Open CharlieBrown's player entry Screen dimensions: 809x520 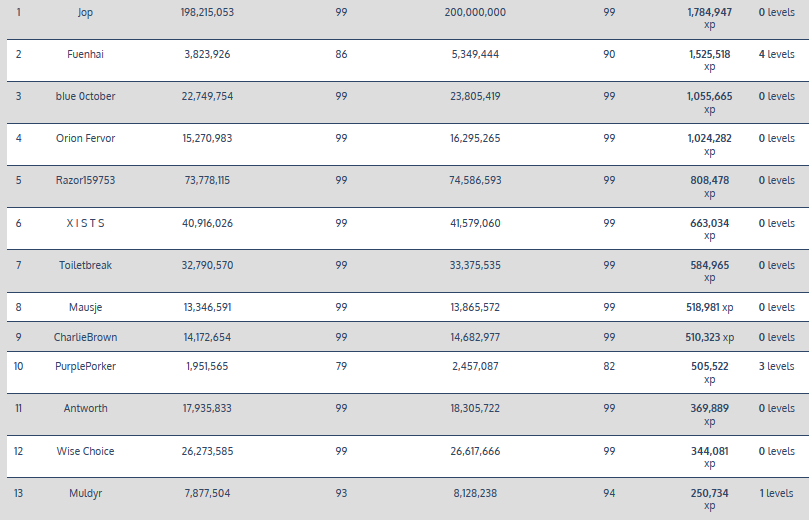tap(85, 337)
